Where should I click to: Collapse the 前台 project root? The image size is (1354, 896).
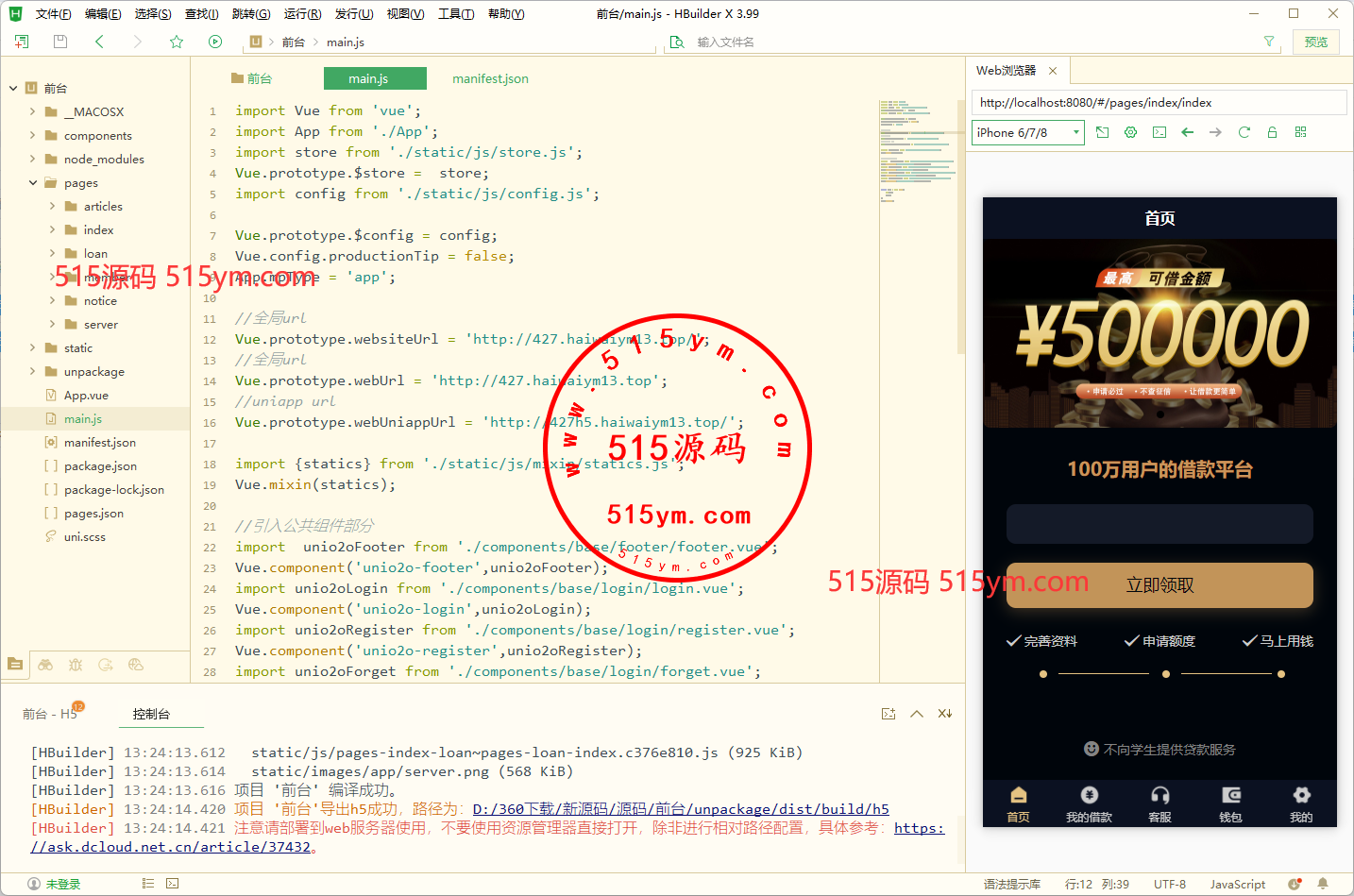point(13,88)
